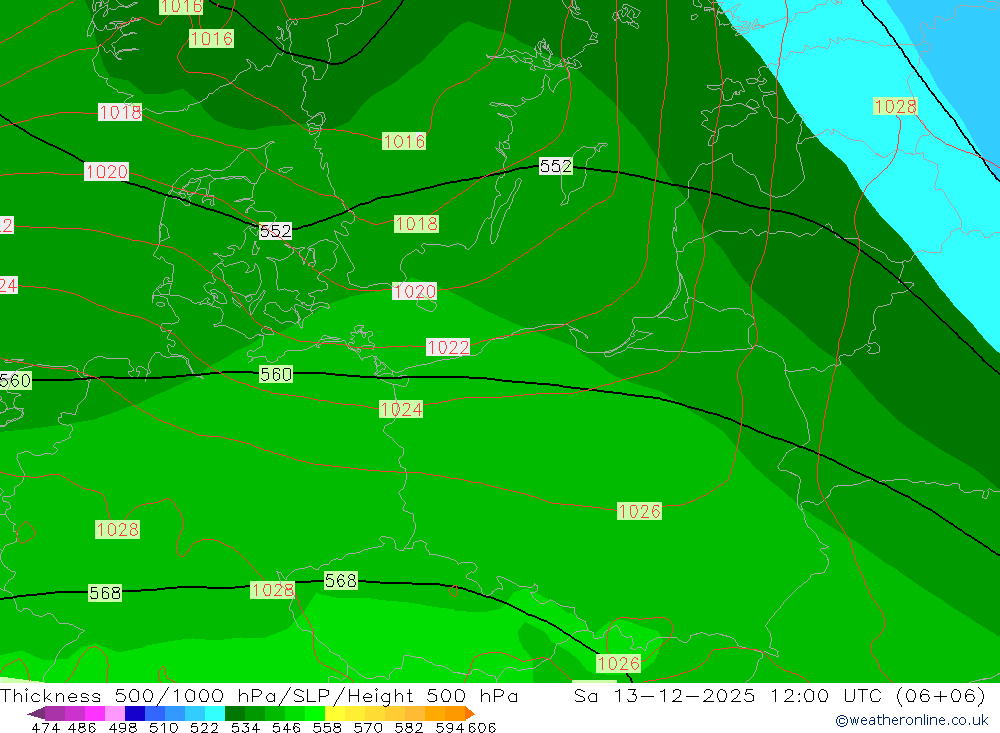Click legend value 486
The width and height of the screenshot is (1000, 733).
(82, 727)
